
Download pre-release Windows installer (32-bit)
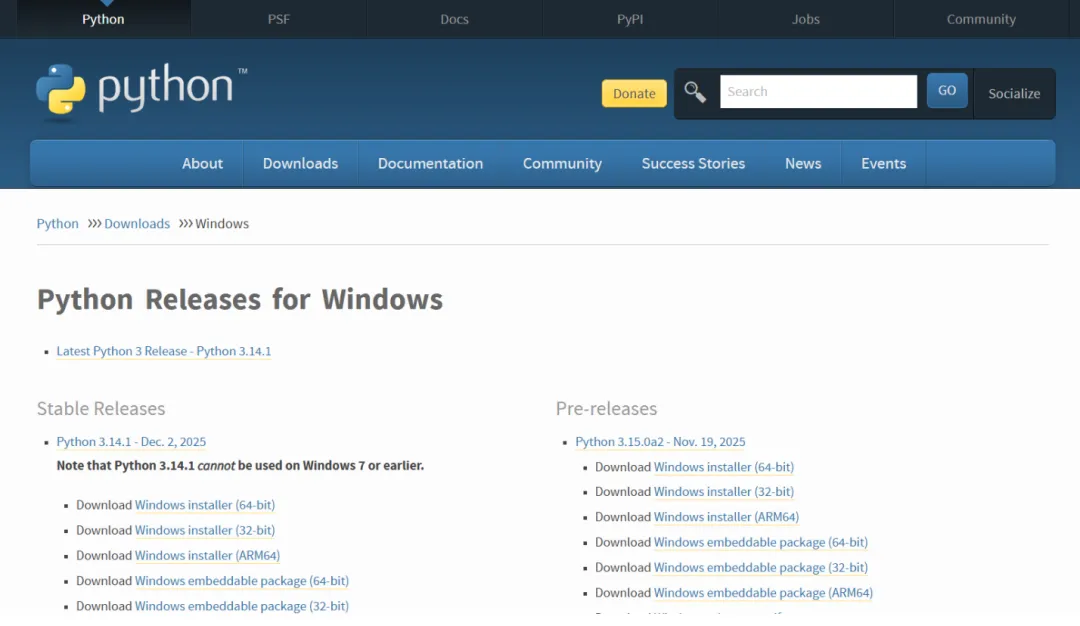tap(724, 492)
